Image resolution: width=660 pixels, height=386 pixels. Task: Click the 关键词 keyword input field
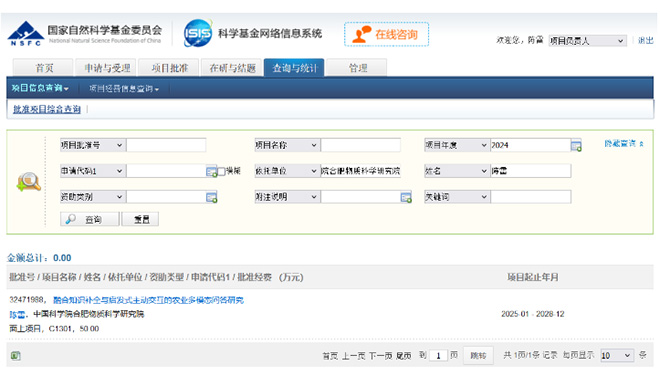531,197
